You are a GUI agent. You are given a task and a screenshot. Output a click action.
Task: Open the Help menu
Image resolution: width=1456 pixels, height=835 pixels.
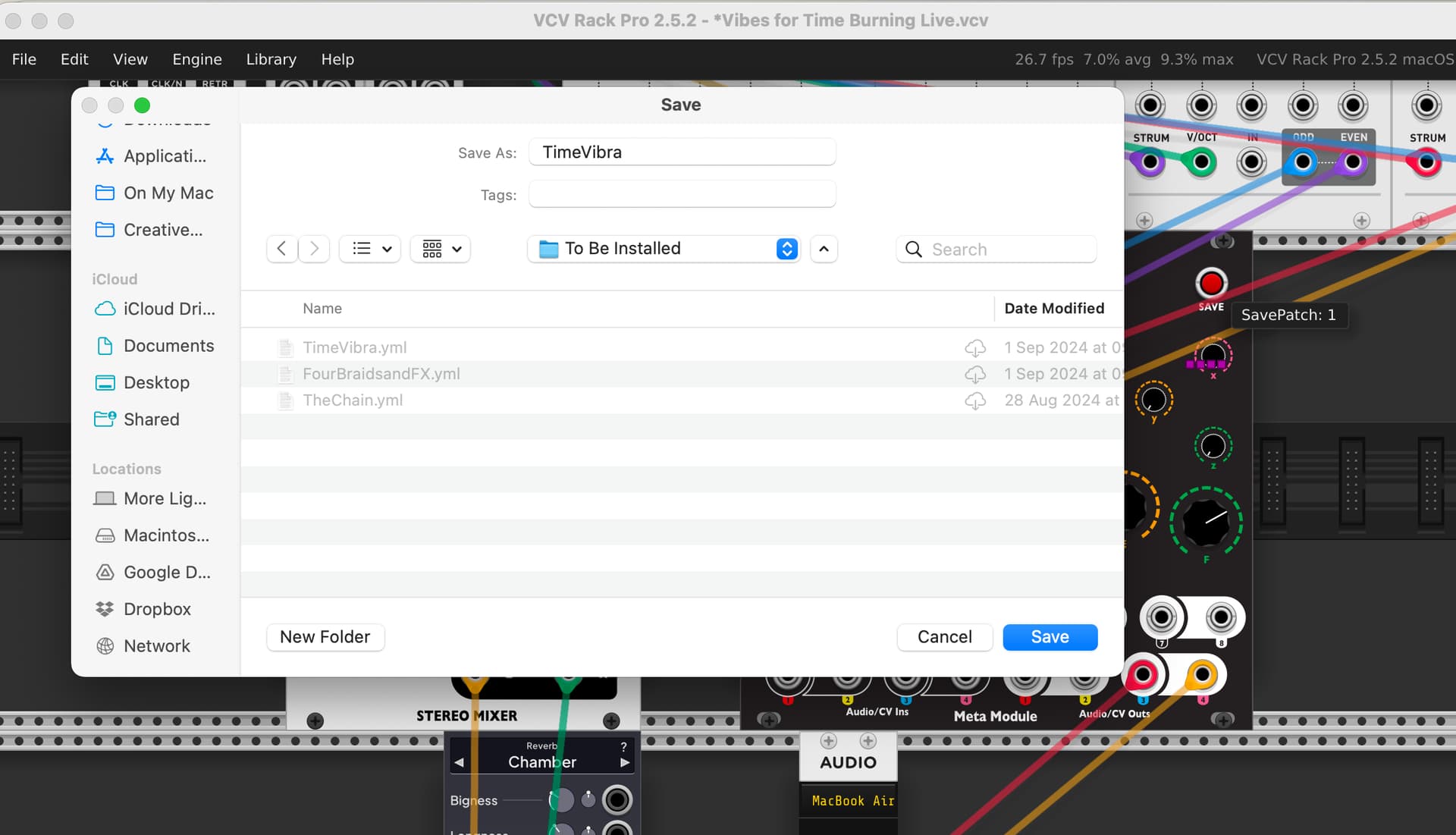pyautogui.click(x=337, y=59)
